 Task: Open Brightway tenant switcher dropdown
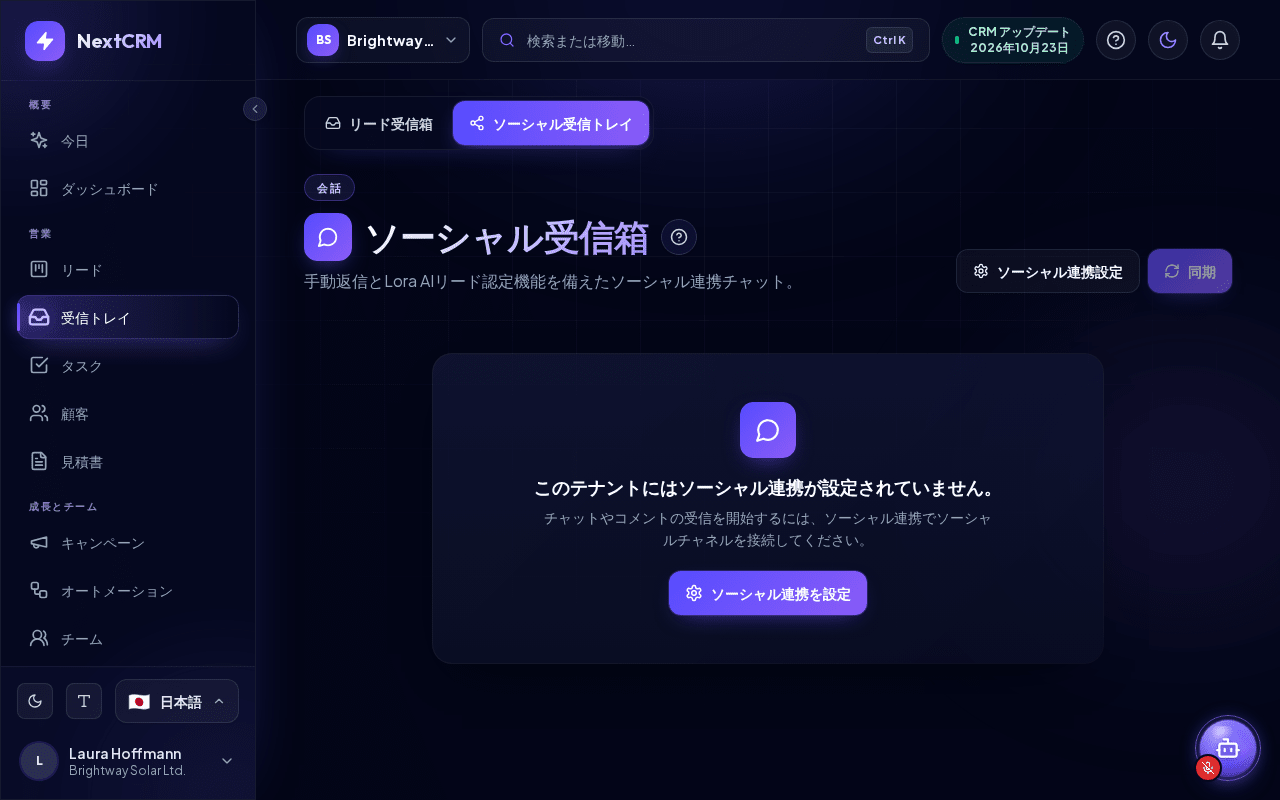click(383, 40)
